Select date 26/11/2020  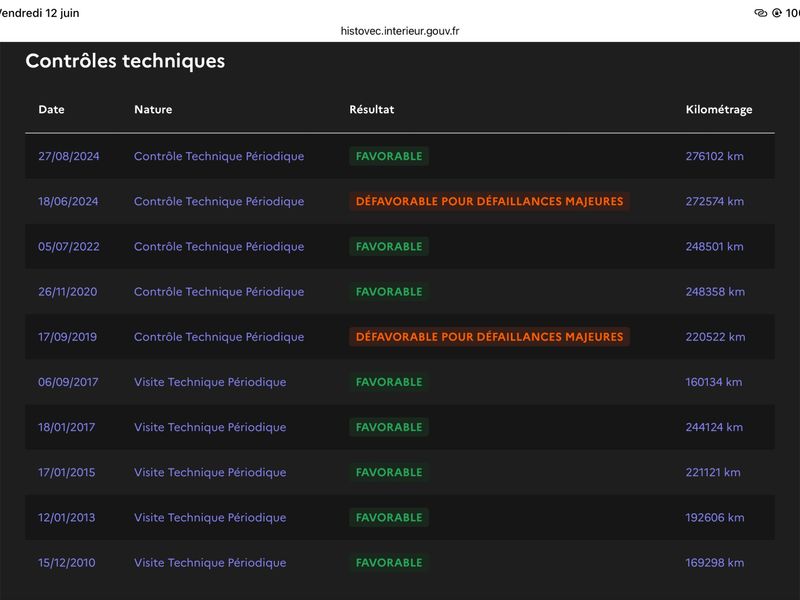tap(67, 291)
